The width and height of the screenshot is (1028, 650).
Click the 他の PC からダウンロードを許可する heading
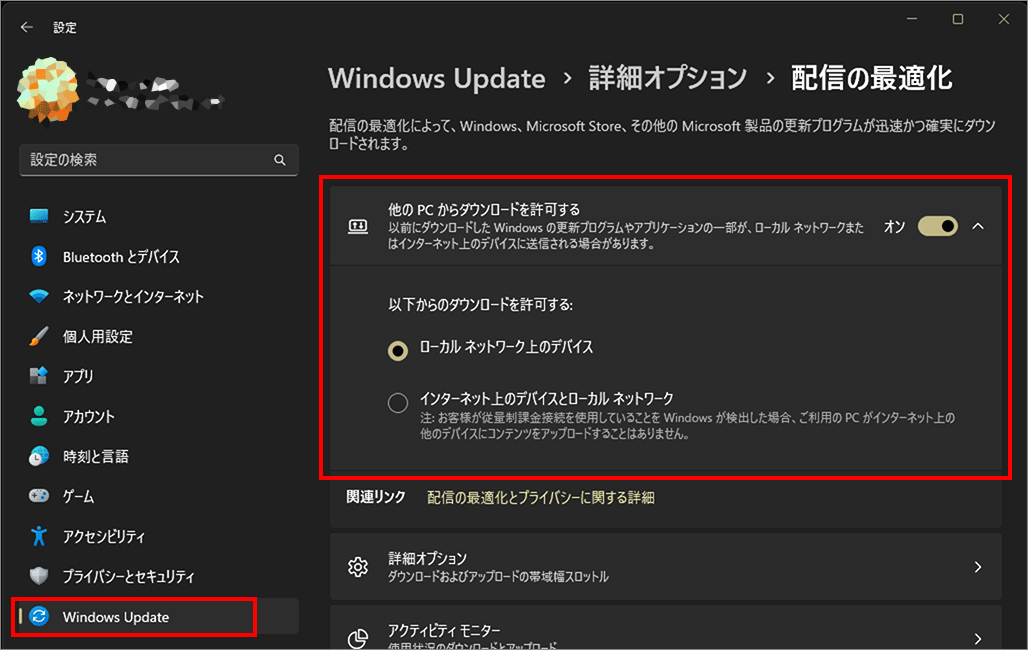pyautogui.click(x=484, y=209)
